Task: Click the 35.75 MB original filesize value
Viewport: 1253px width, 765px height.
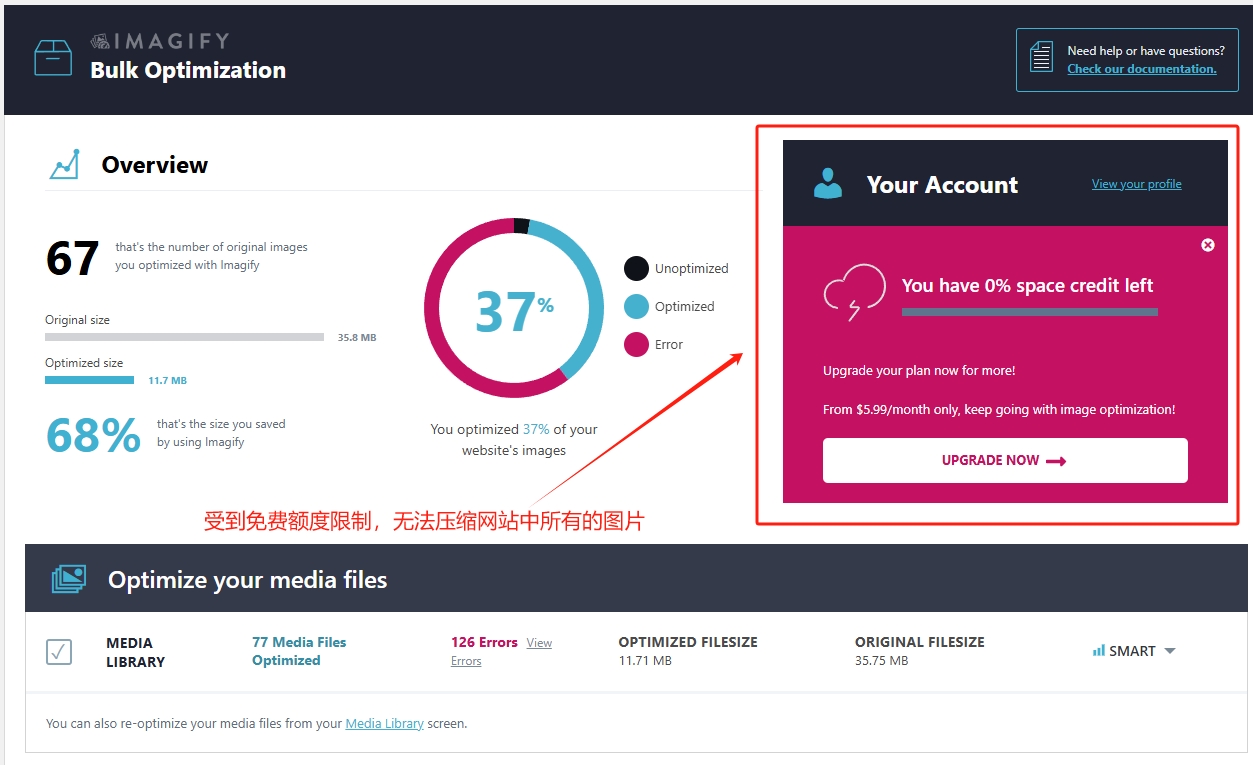Action: (x=881, y=661)
